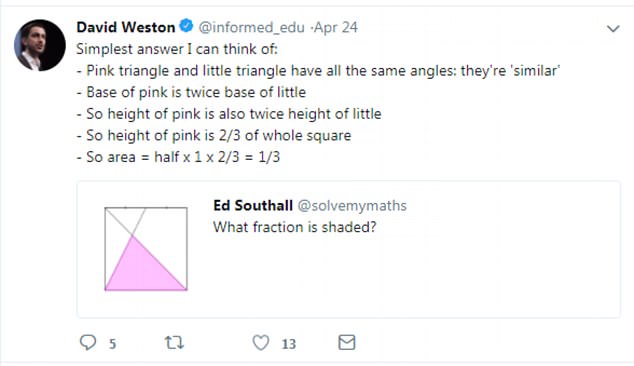Click the blue verified badge

186,26
